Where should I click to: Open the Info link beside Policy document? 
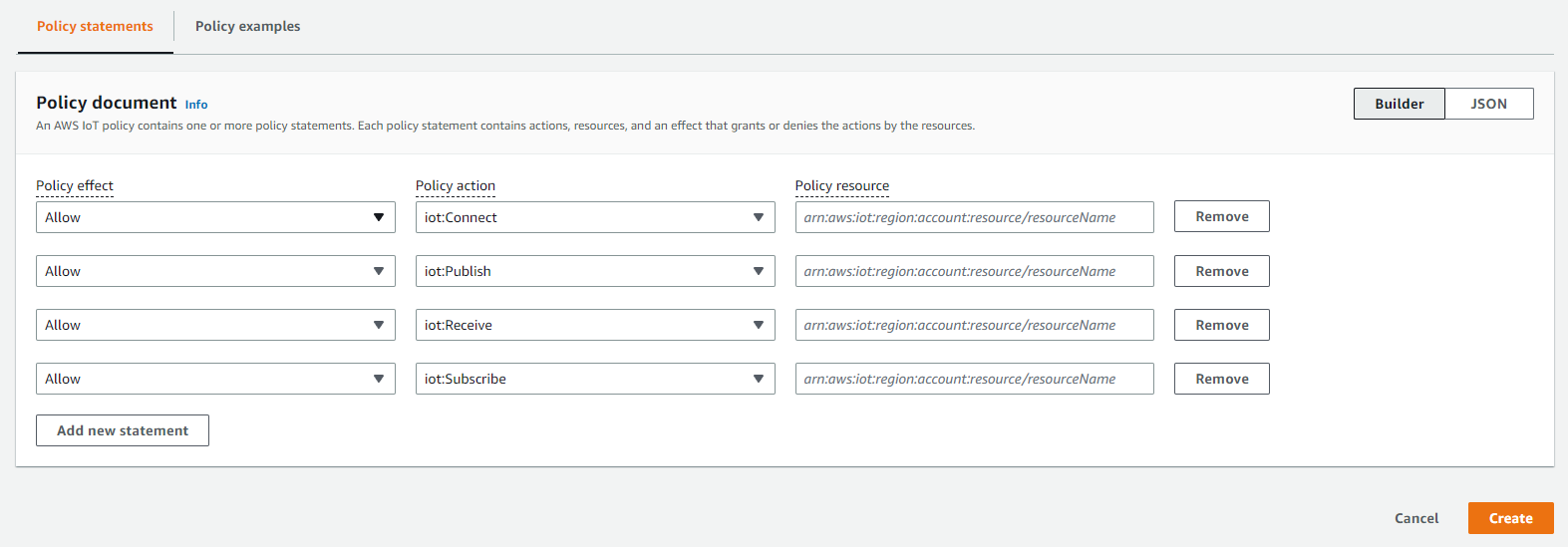196,105
